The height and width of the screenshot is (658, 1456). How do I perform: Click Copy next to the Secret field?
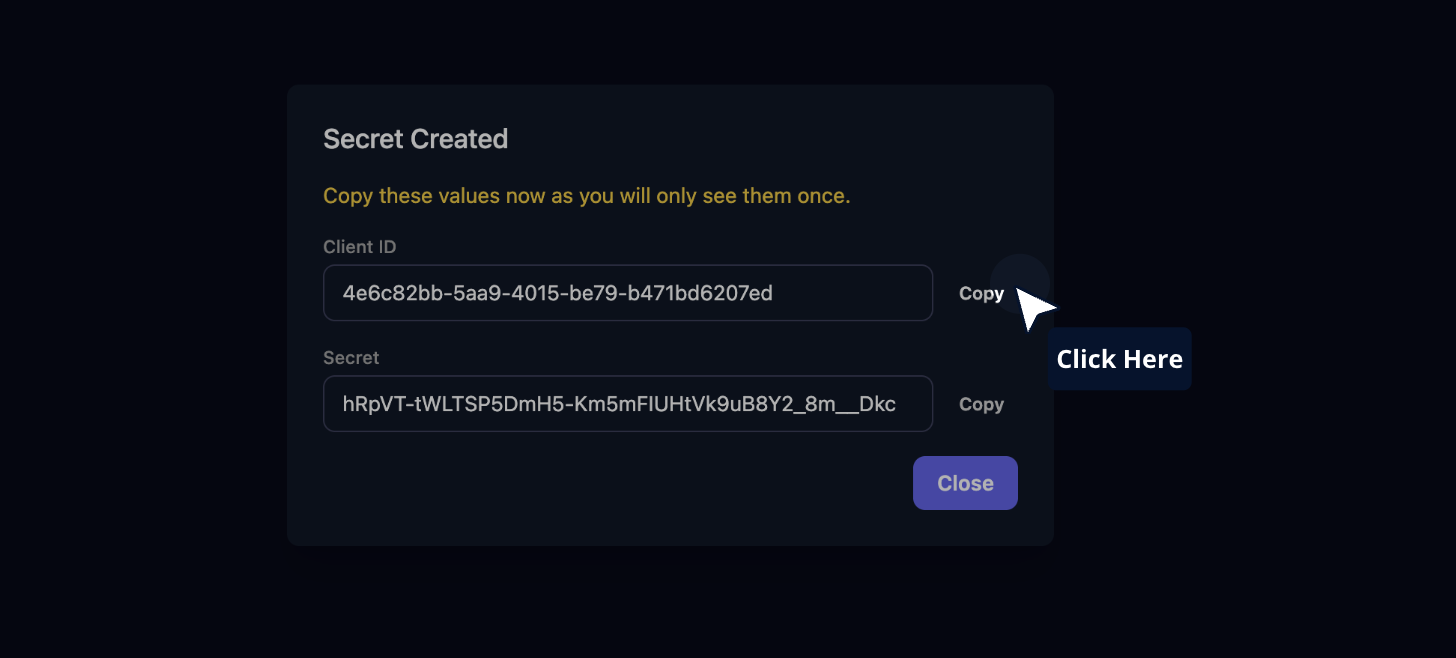click(980, 404)
